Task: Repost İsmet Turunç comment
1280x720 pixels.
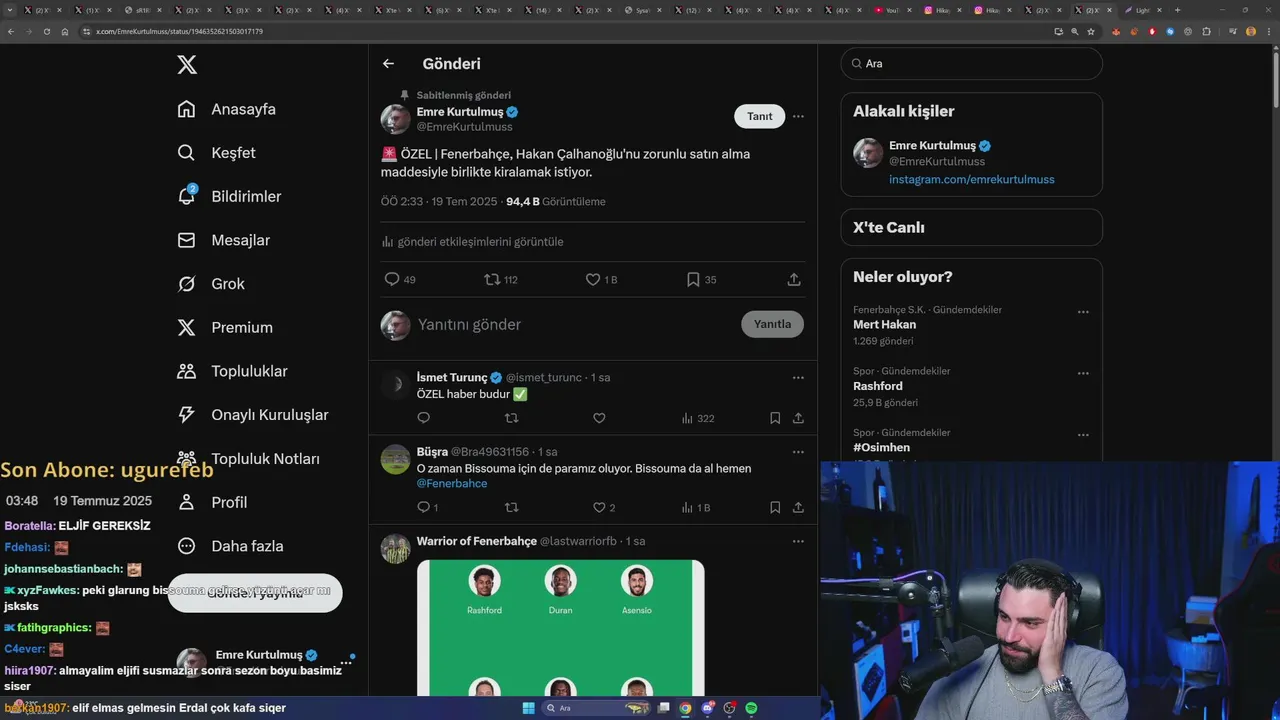Action: pos(512,418)
